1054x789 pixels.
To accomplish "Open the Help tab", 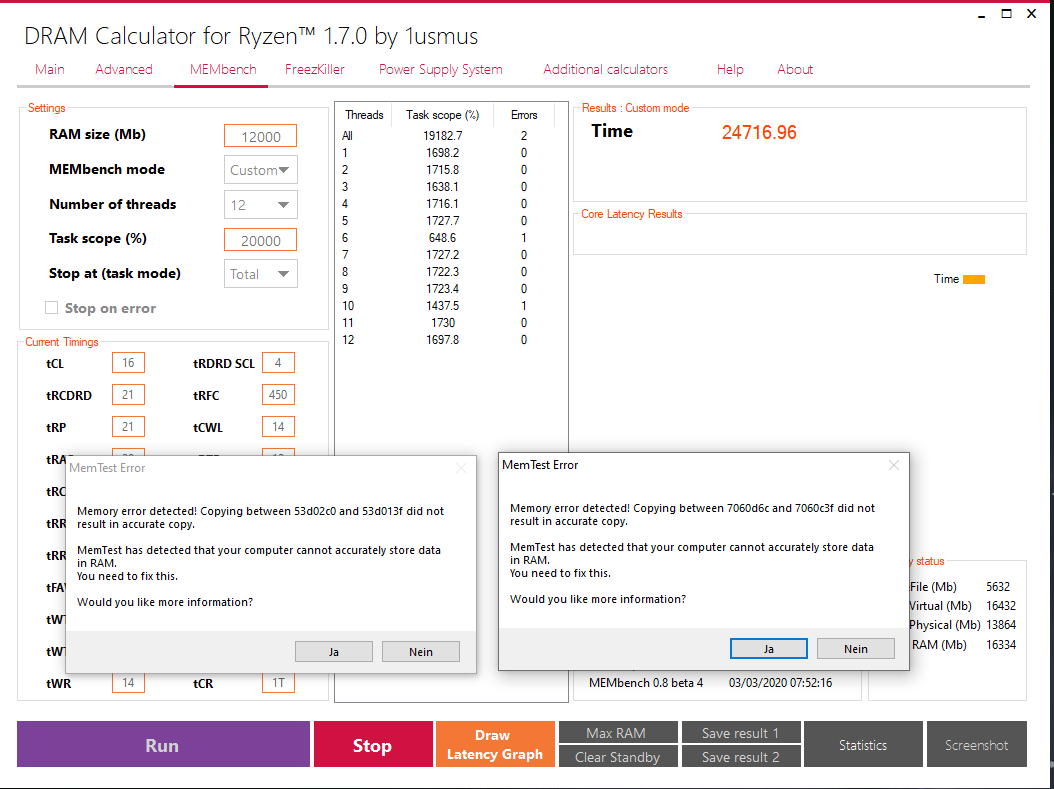I will [730, 69].
